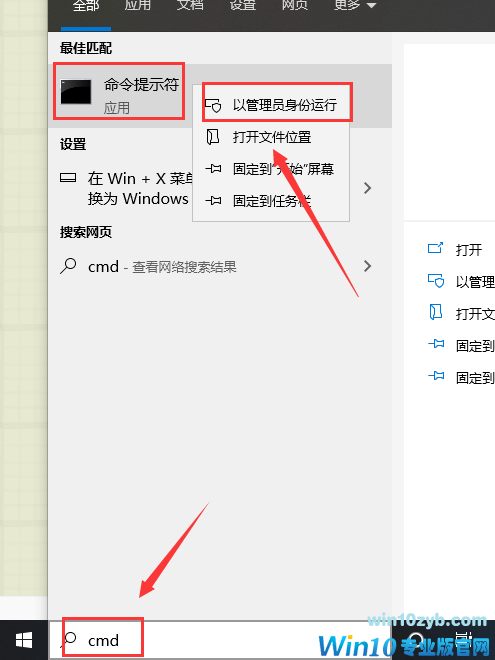Switch to the 应用 tab
Viewport: 495px width, 660px height.
[x=138, y=5]
